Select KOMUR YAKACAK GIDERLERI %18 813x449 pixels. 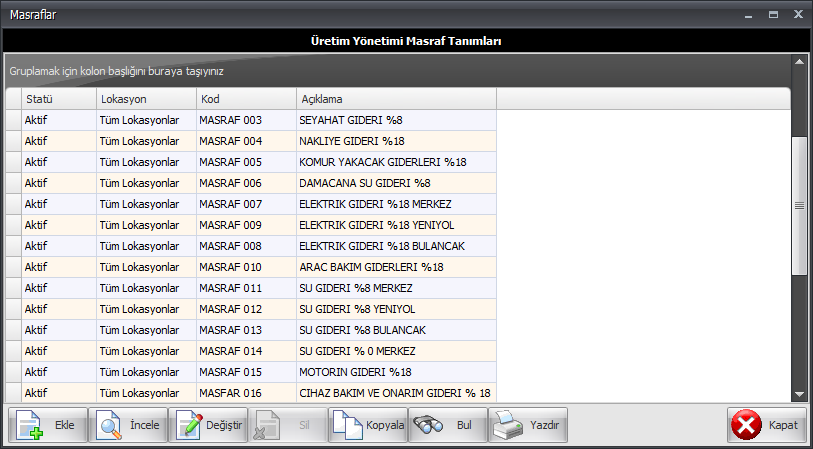coord(397,162)
